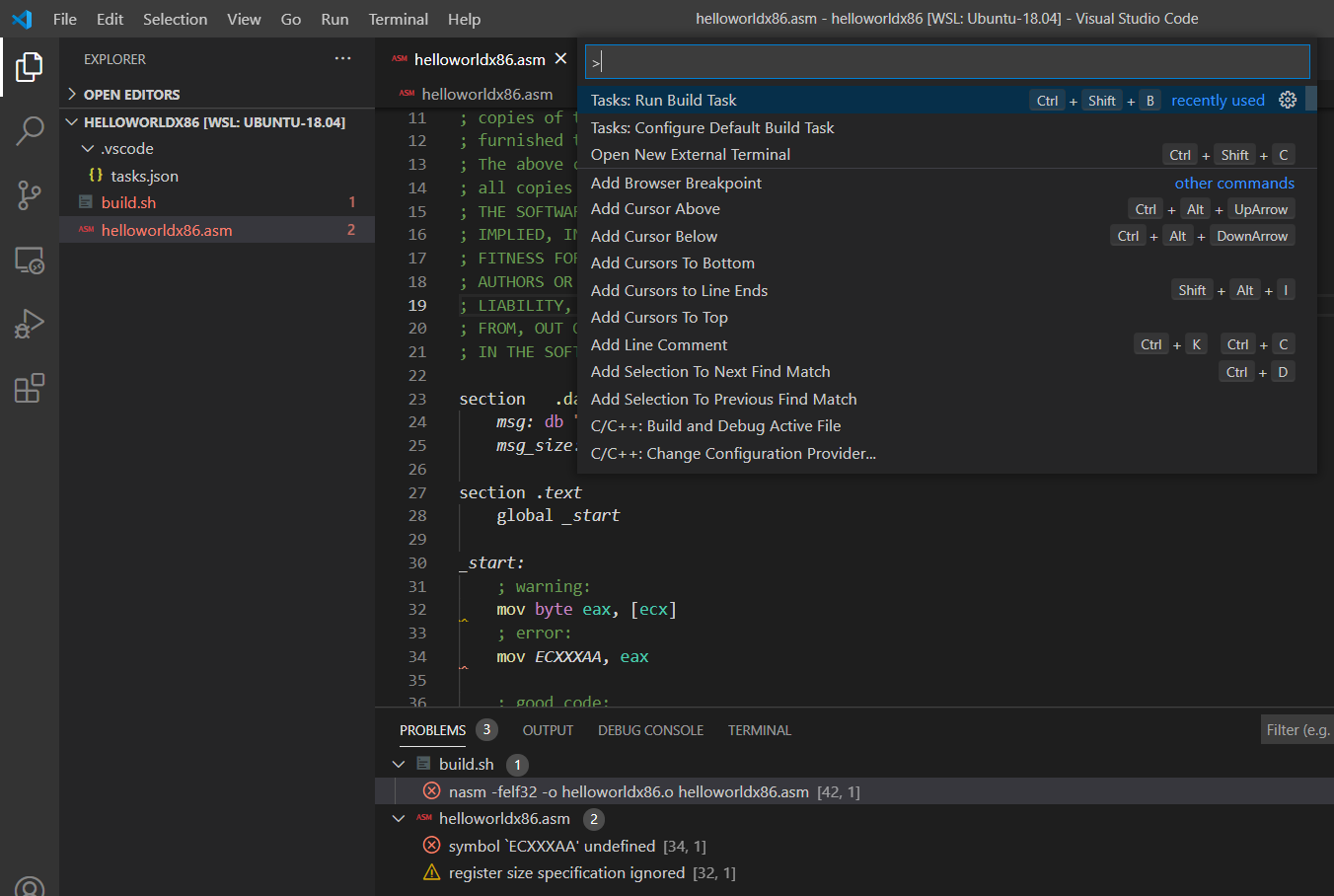
Task: Switch to the Output panel tab
Action: pos(548,730)
